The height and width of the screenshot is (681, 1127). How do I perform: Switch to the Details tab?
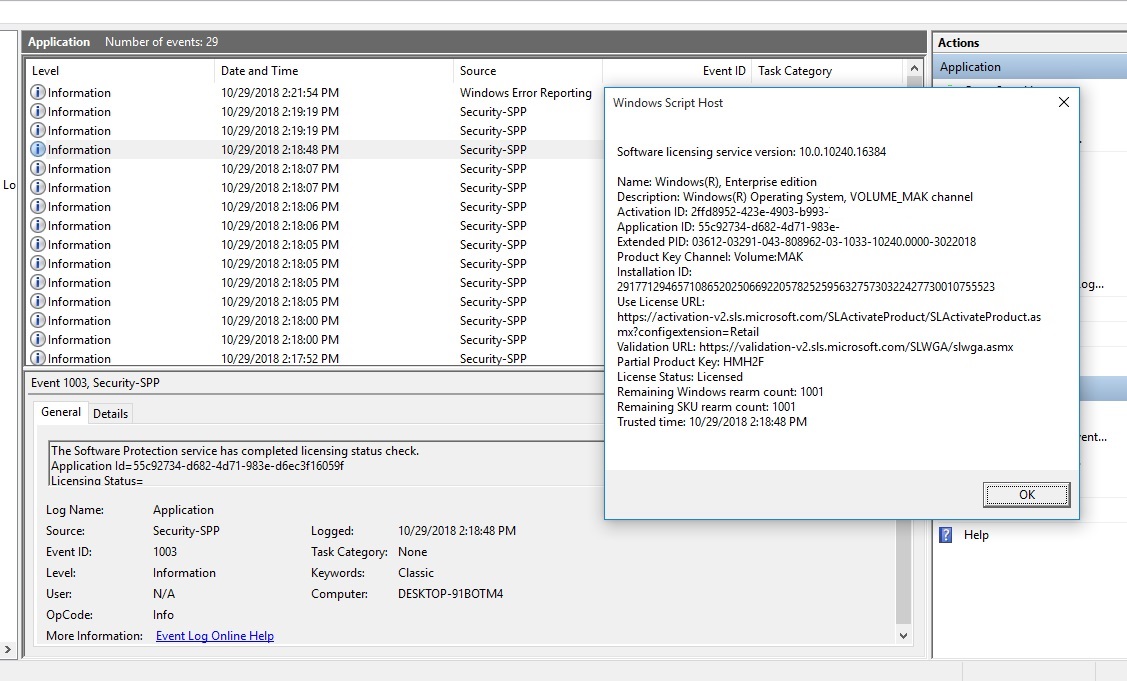(x=110, y=413)
